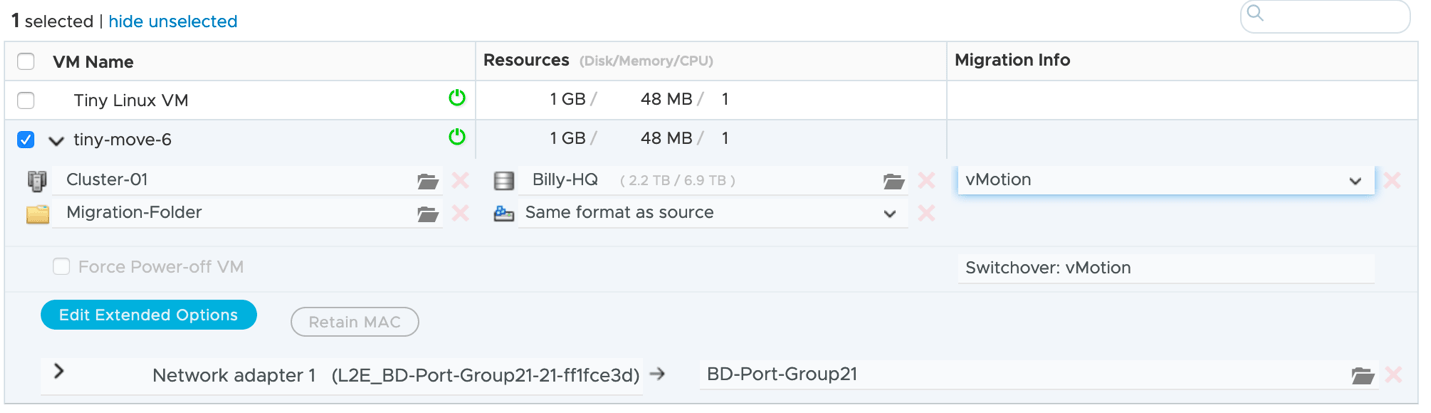This screenshot has height=413, width=1431.
Task: Expand the Network adapter 1 details
Action: click(59, 371)
